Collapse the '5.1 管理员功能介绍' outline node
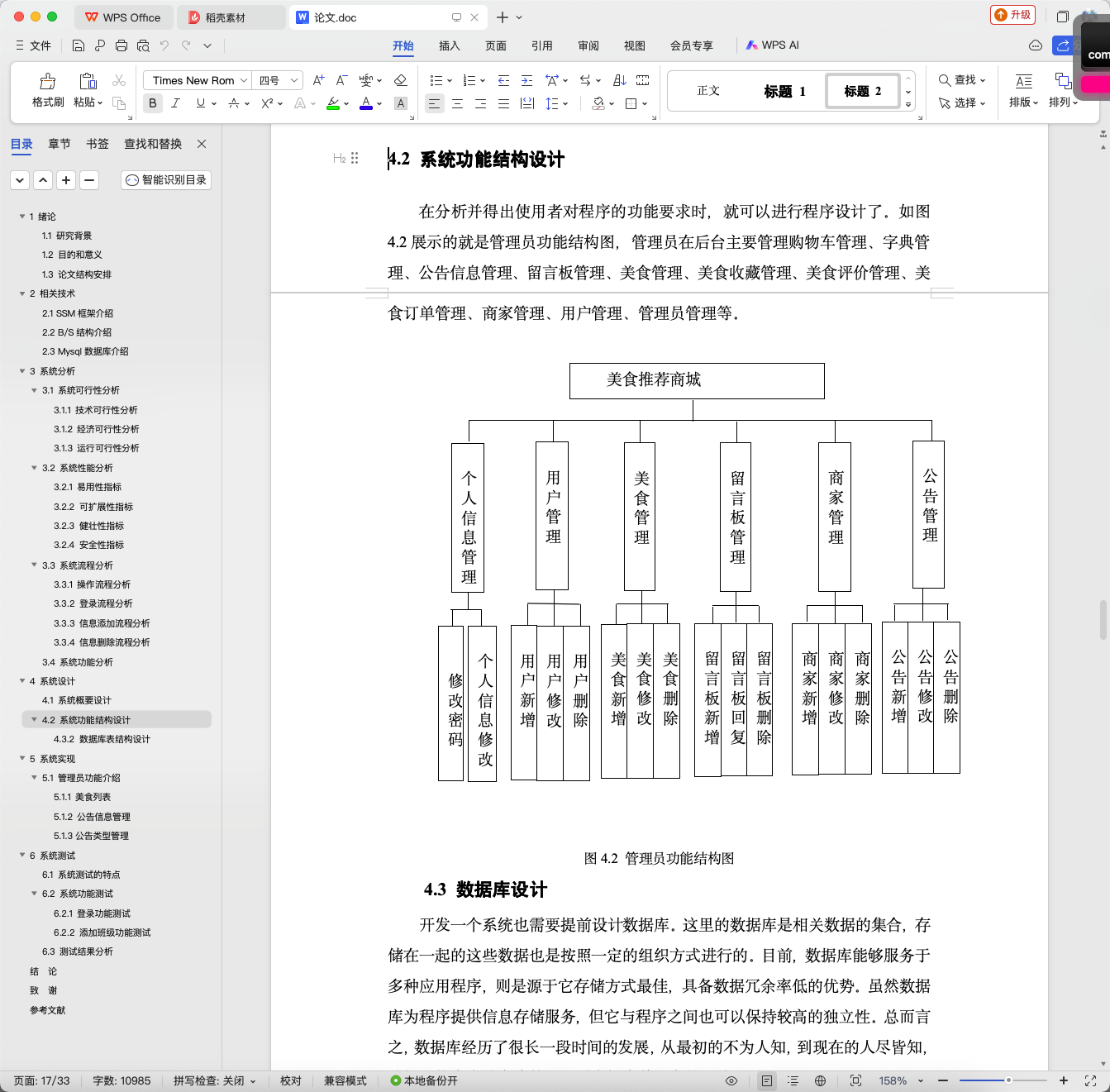 pos(34,778)
